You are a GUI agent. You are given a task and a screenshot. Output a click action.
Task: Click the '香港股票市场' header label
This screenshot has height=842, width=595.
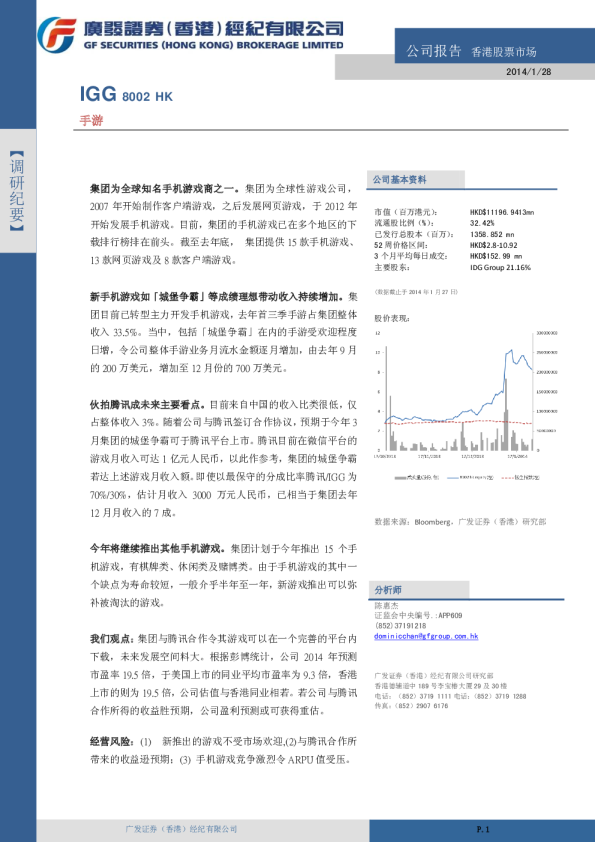[503, 52]
